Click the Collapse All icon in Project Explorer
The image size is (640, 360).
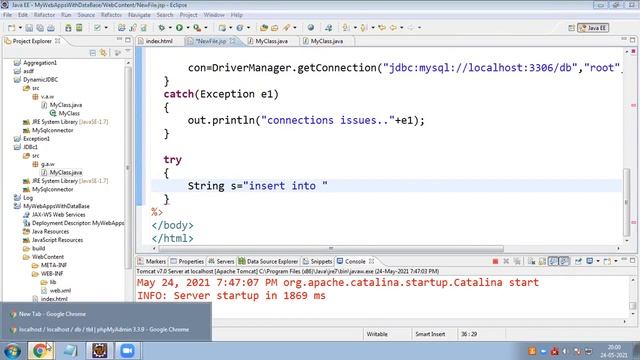point(93,53)
